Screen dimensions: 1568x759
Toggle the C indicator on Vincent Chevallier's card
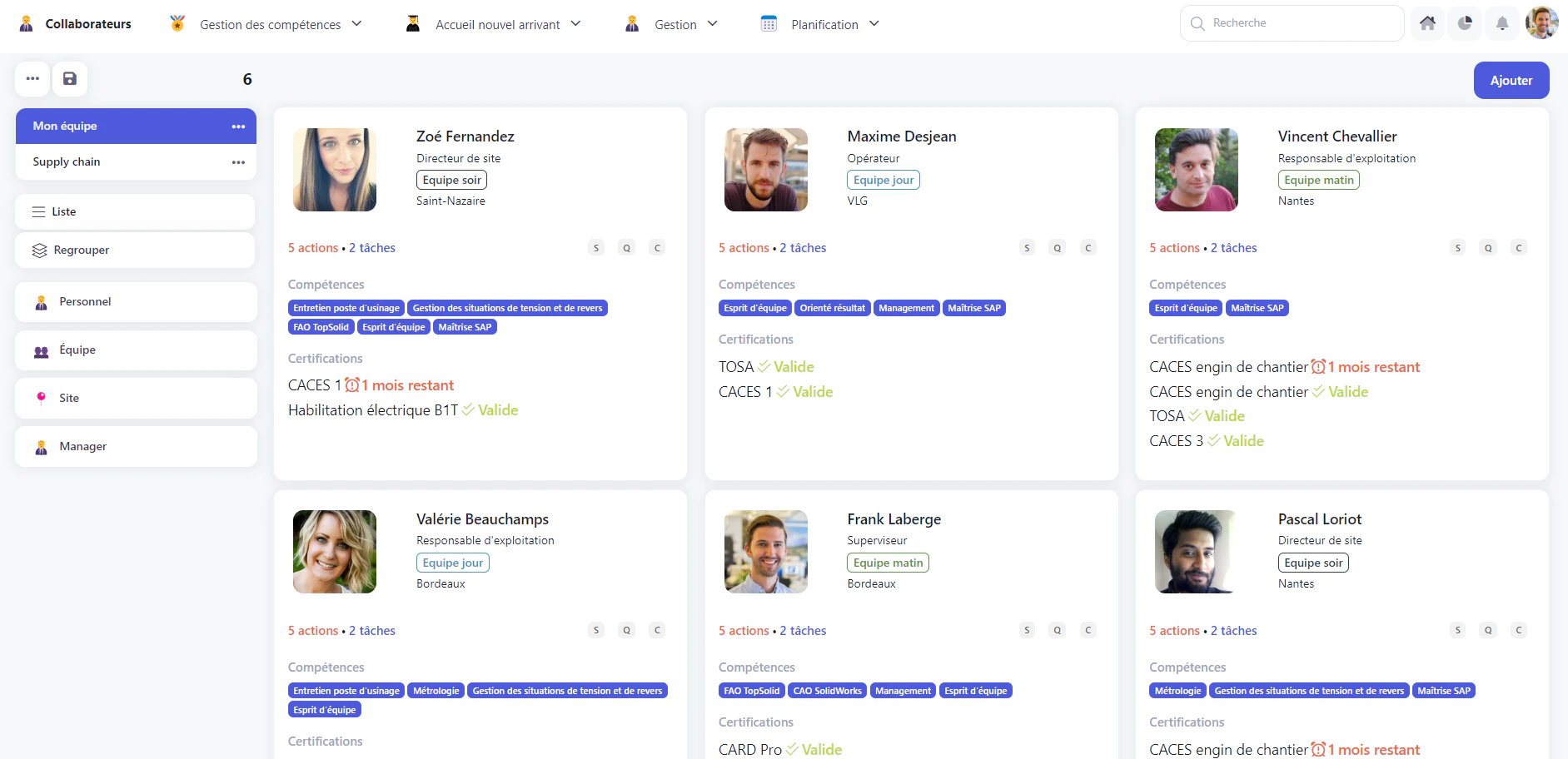tap(1519, 247)
